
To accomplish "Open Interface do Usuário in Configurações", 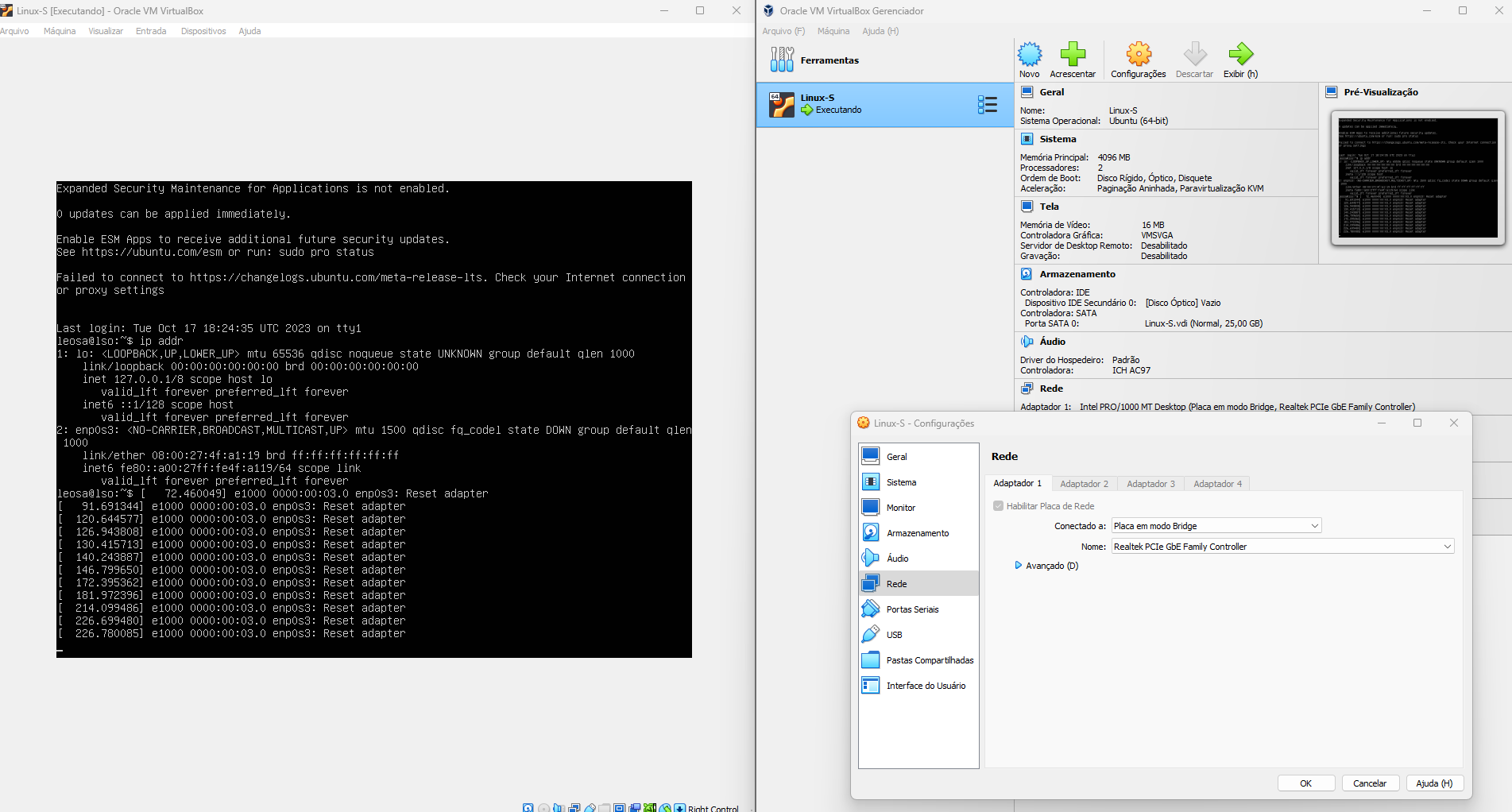I will (x=918, y=686).
